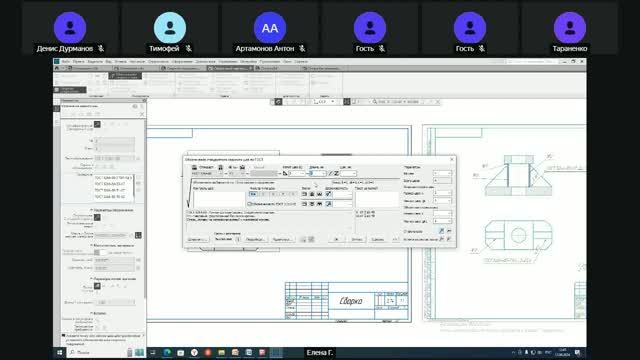Open the Windows Start menu

[x=60, y=352]
